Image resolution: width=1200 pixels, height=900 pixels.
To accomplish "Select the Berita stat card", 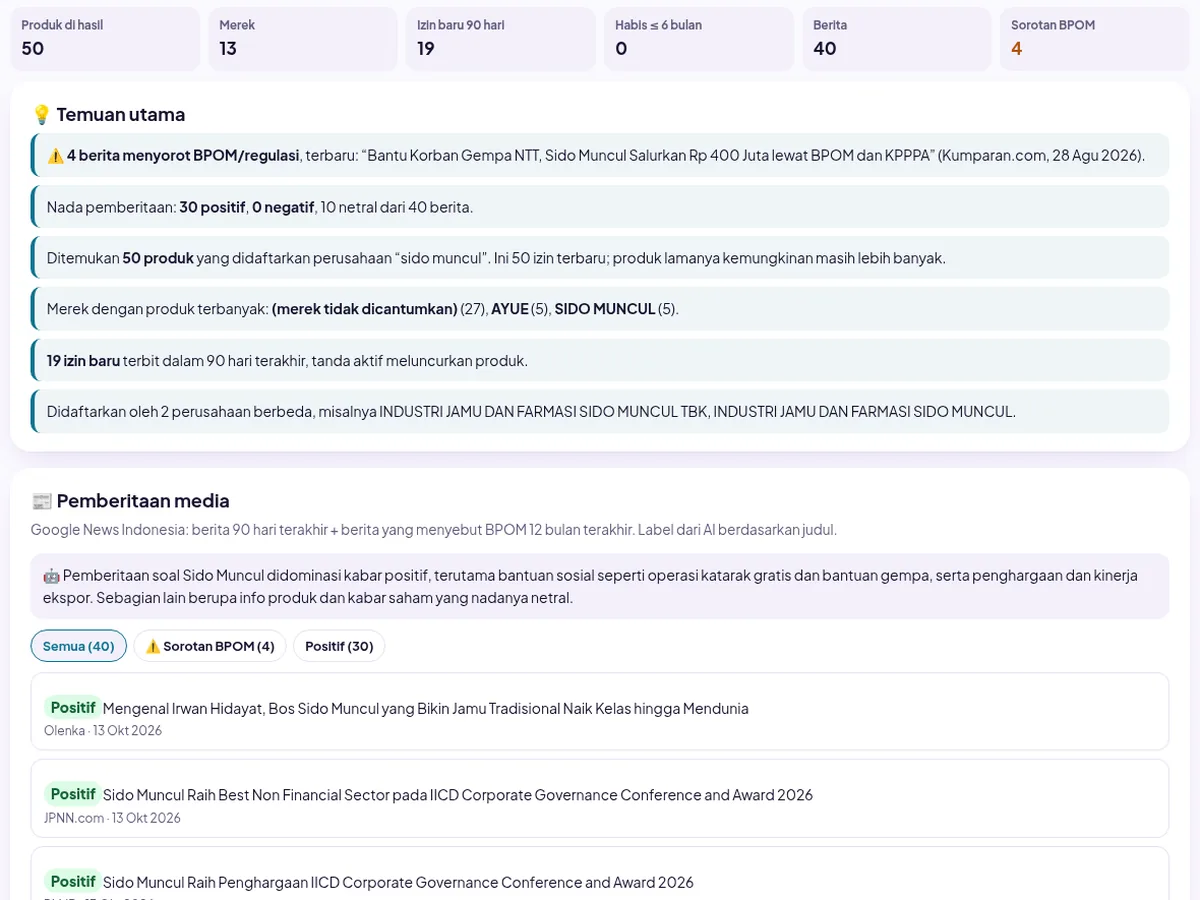I will click(897, 39).
